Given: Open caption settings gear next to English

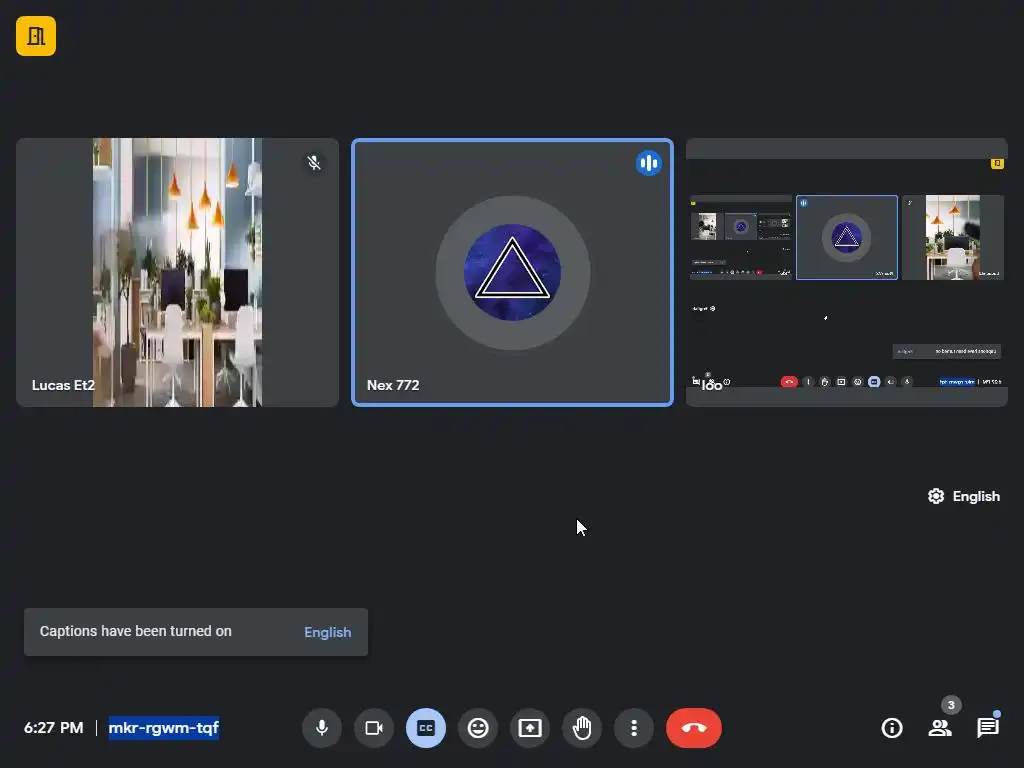Looking at the screenshot, I should pos(936,496).
